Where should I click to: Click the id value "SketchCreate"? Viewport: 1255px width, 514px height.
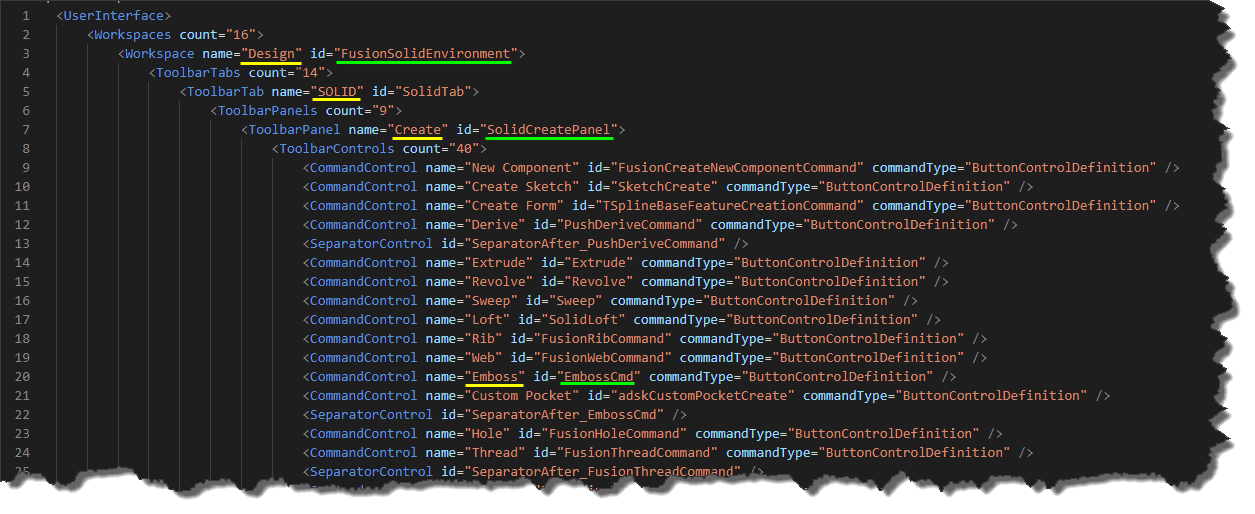(665, 186)
